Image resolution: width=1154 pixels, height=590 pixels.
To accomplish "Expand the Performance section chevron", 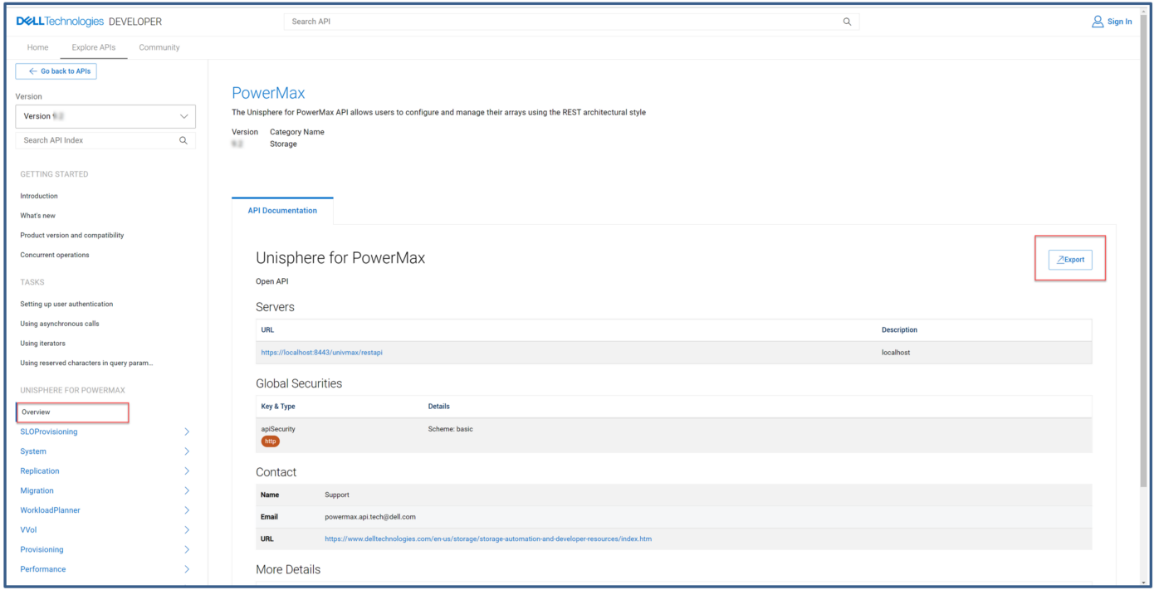I will coord(186,569).
